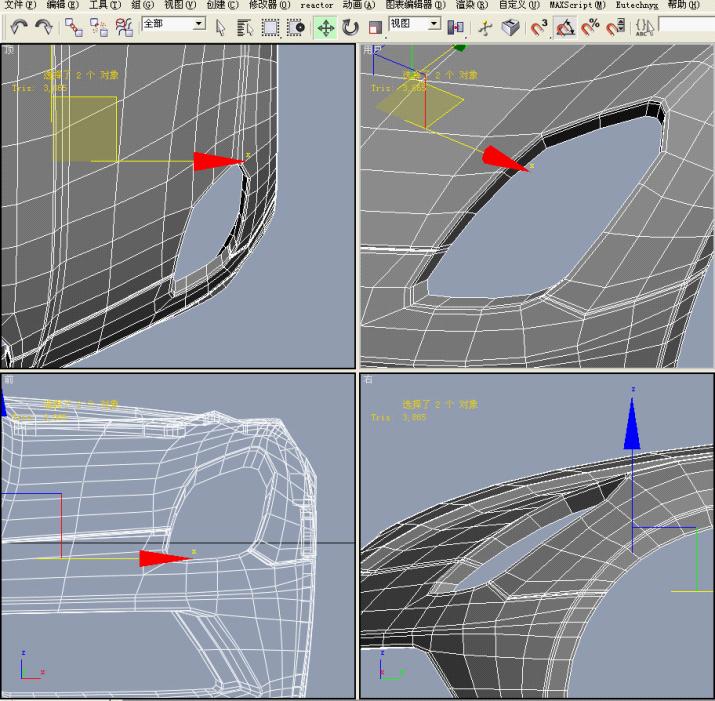
Task: Choose the Select and Rotate tool
Action: [350, 27]
